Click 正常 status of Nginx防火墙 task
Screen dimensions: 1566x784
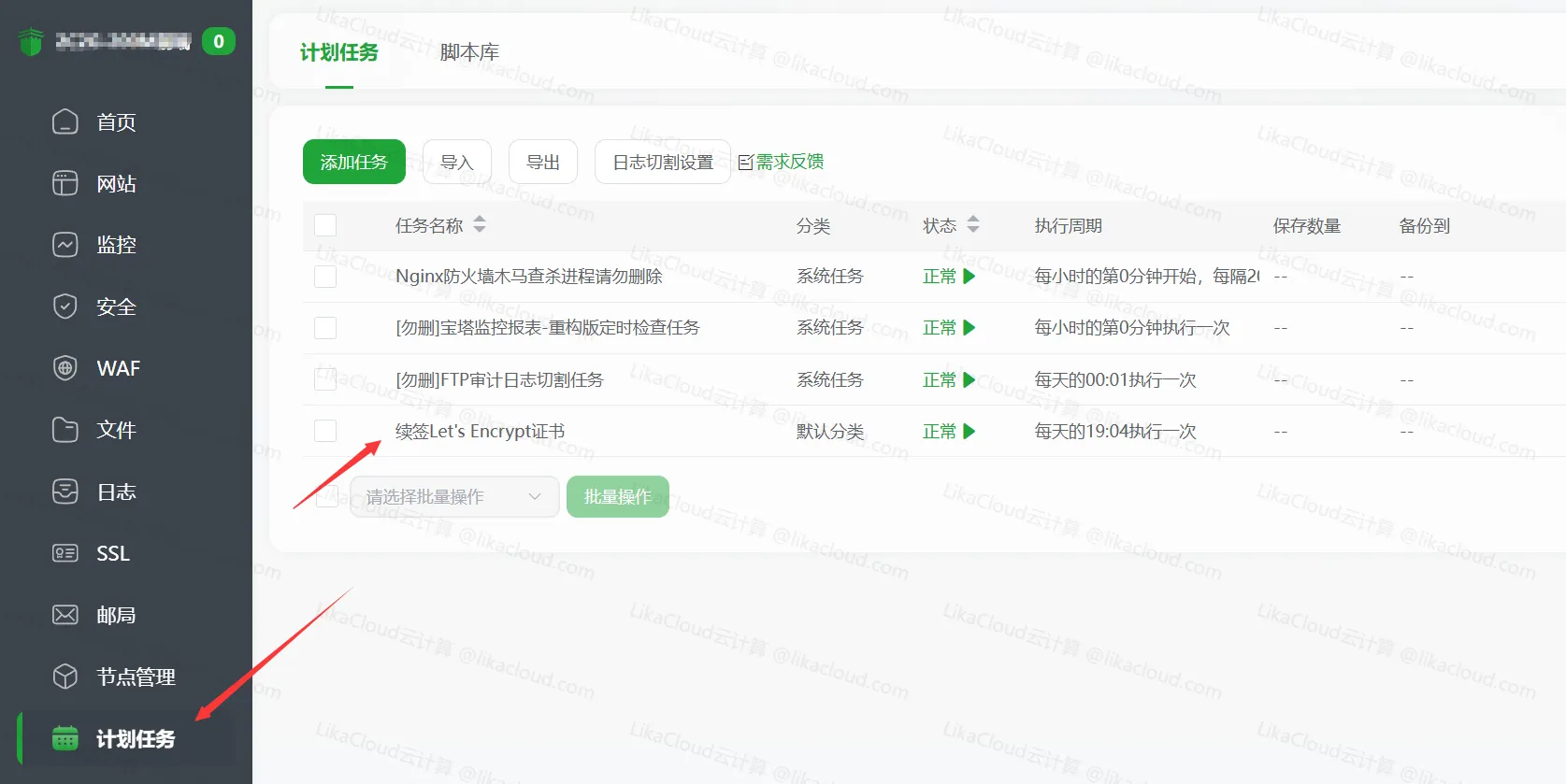coord(940,277)
